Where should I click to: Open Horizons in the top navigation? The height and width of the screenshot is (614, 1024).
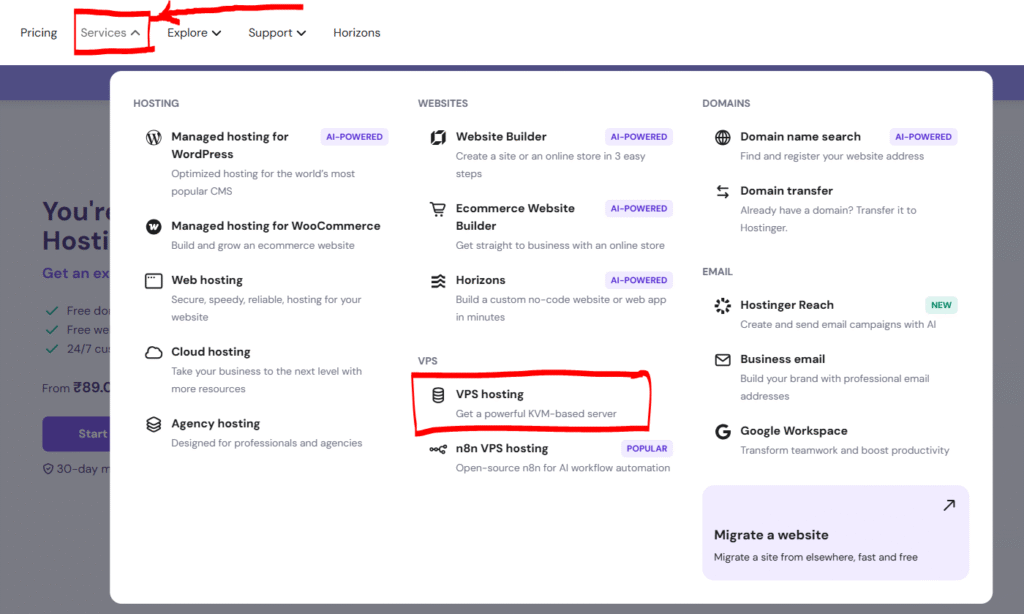357,33
